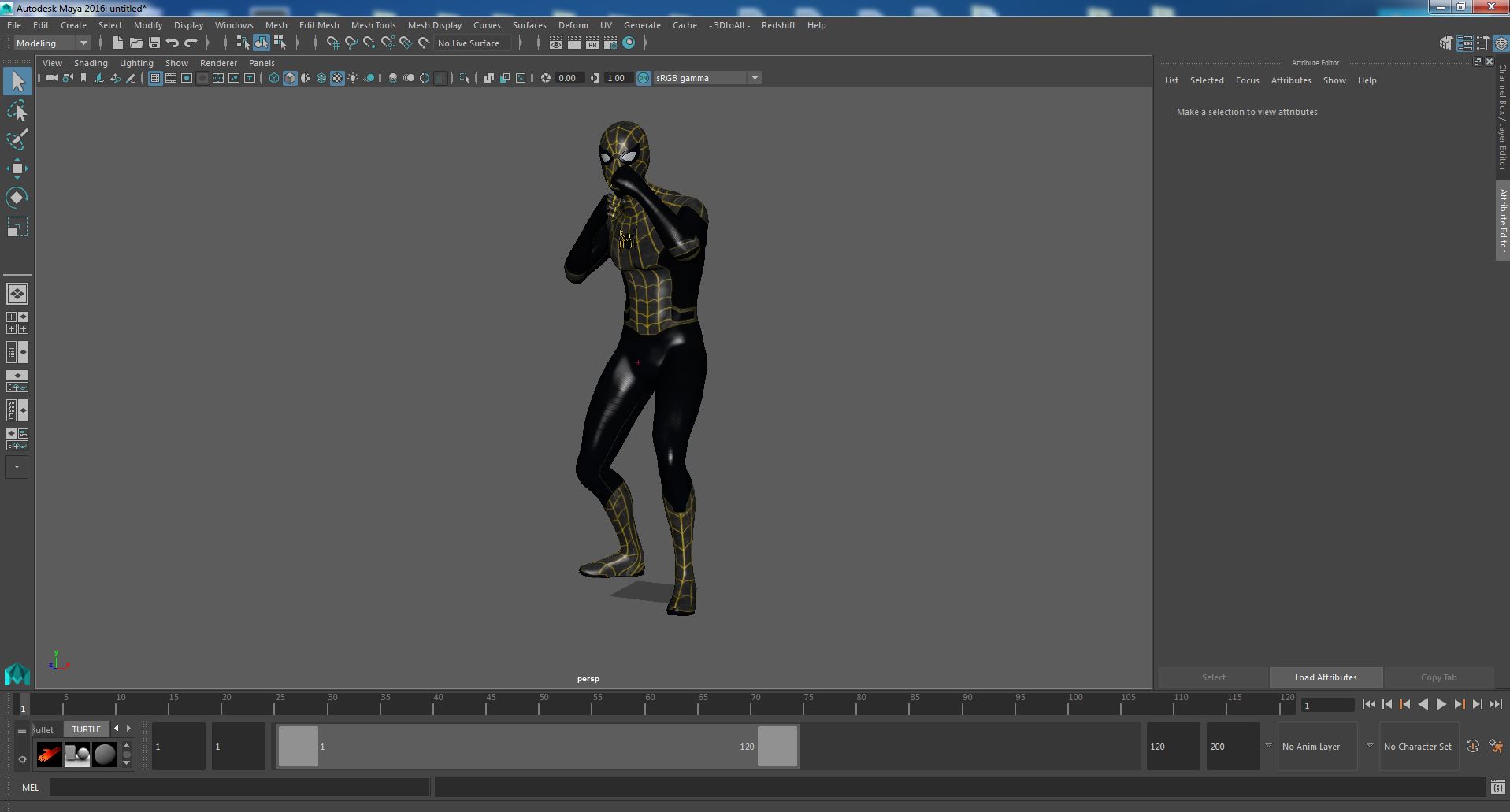Play animation backwards
The width and height of the screenshot is (1510, 812).
point(1423,705)
